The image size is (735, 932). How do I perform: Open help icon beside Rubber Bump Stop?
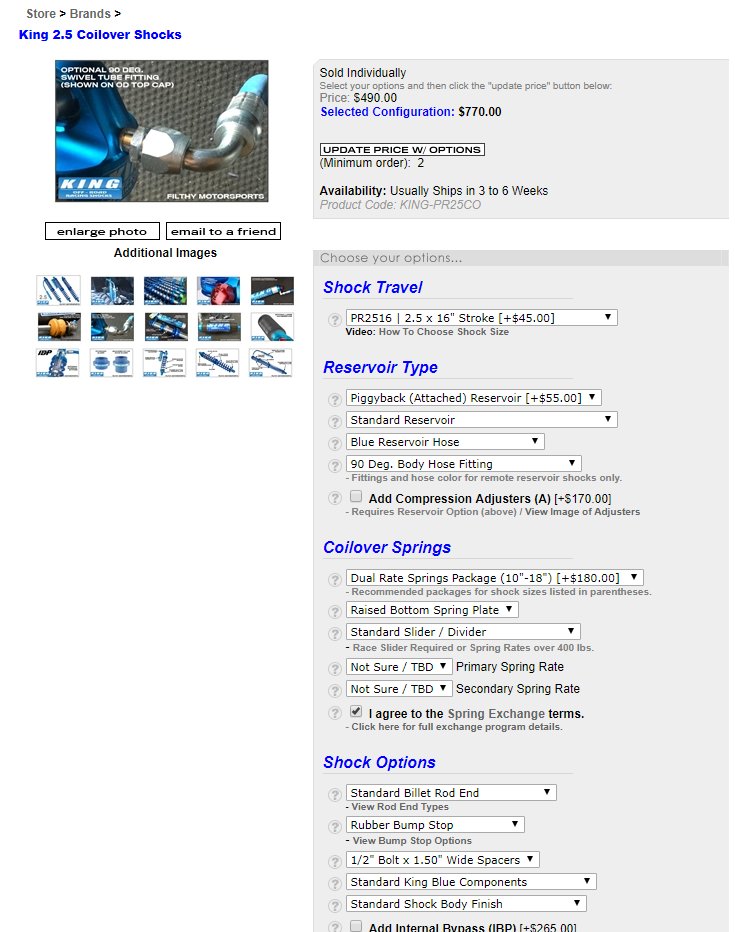[x=335, y=827]
